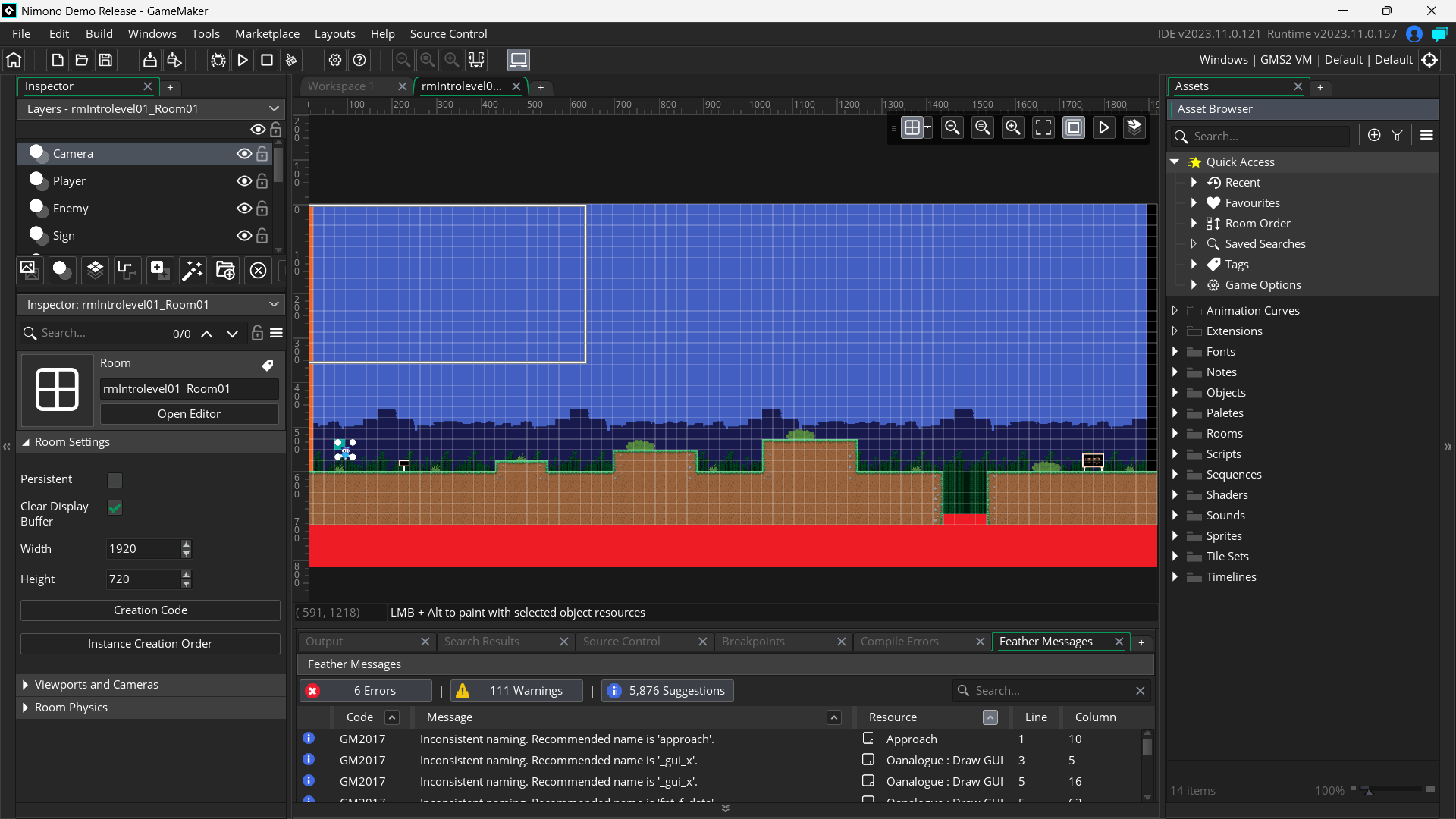The image size is (1456, 819).
Task: Click the room editor fullscreen zoom icon
Action: 1043,128
